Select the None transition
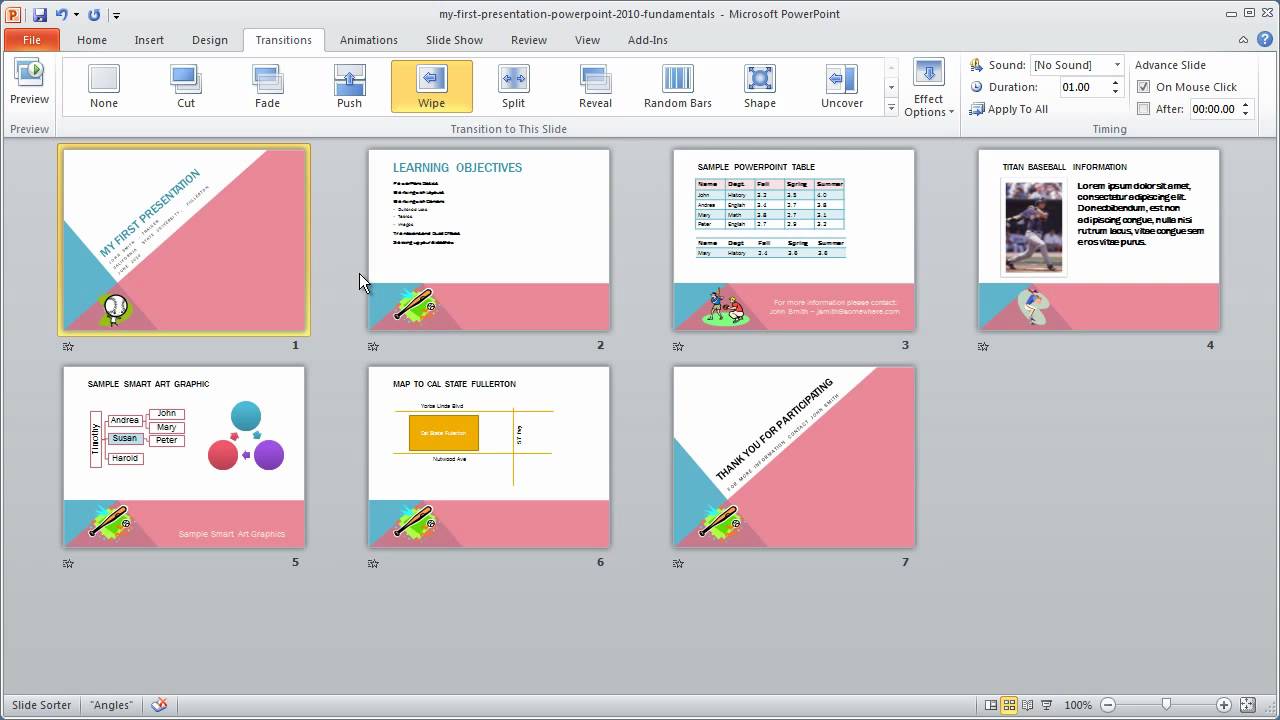 [x=104, y=86]
